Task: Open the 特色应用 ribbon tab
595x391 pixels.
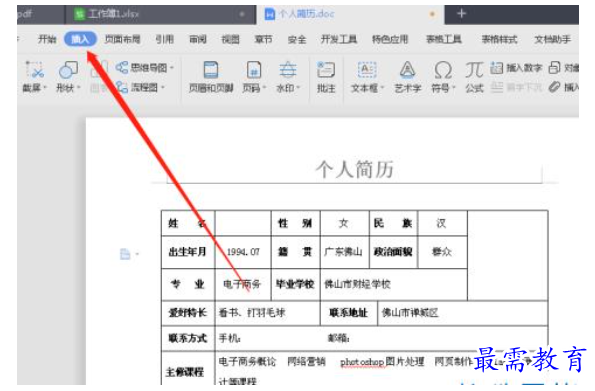Action: point(390,39)
